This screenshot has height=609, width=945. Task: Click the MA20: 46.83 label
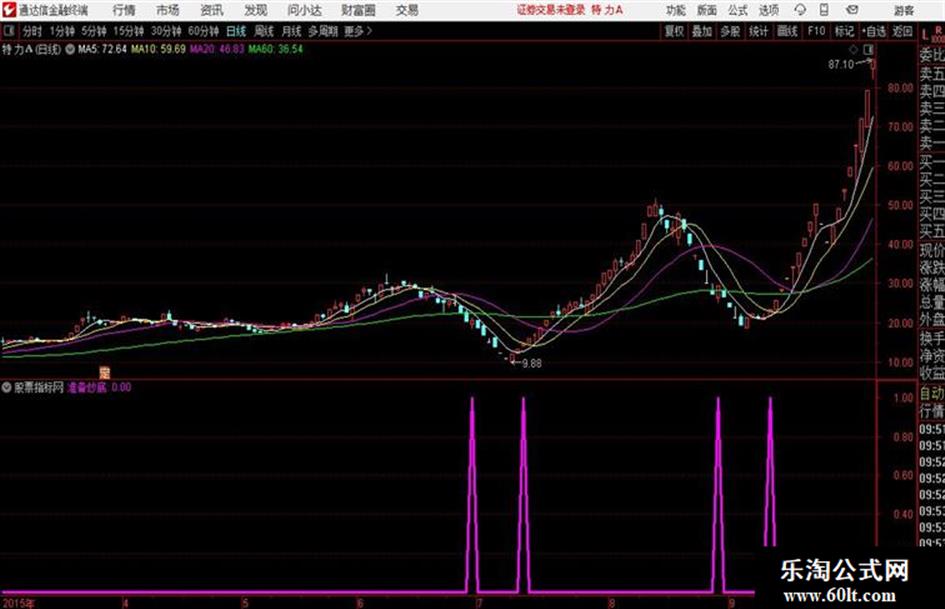click(217, 49)
